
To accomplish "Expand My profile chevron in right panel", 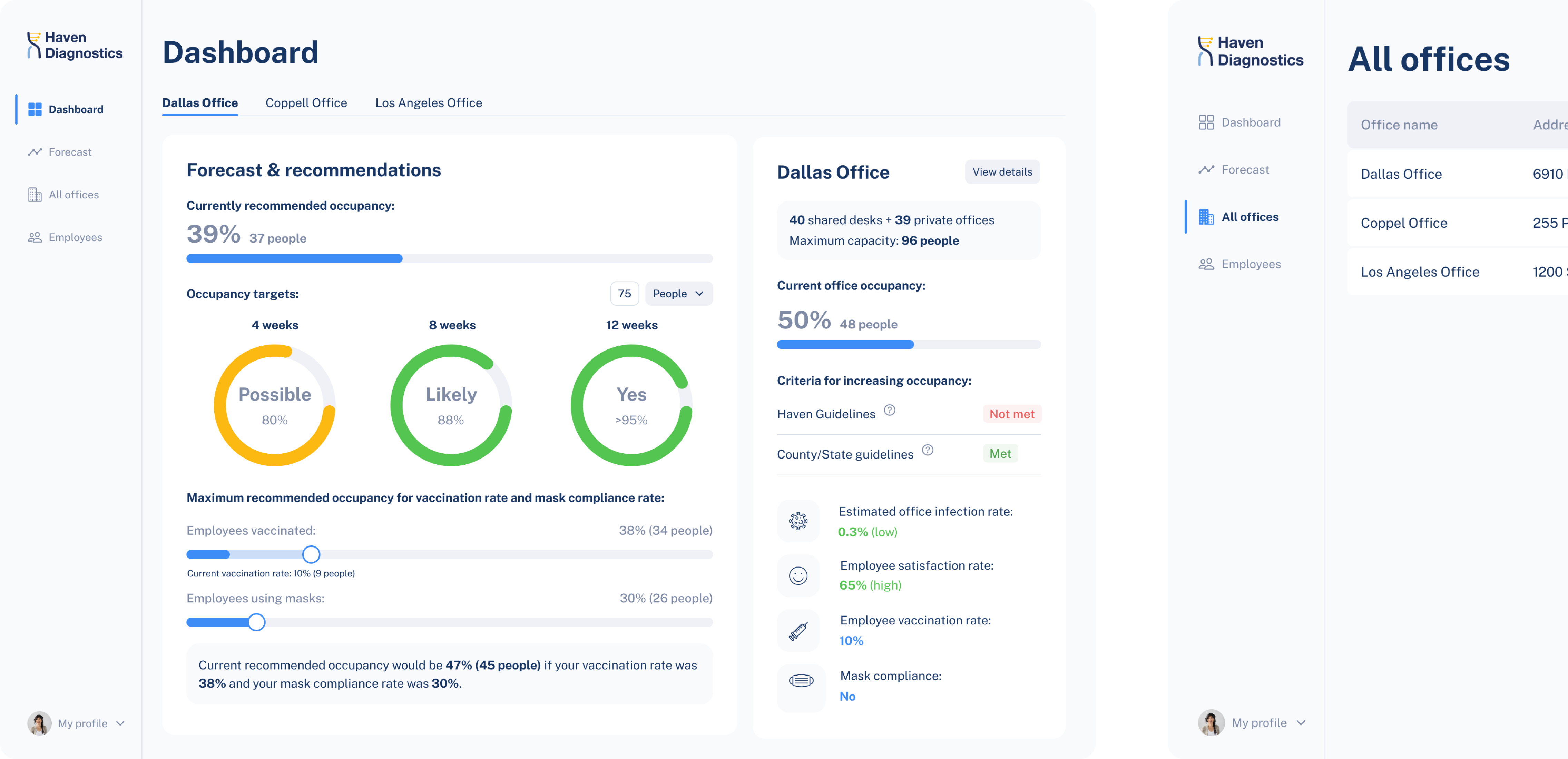I will [1301, 723].
